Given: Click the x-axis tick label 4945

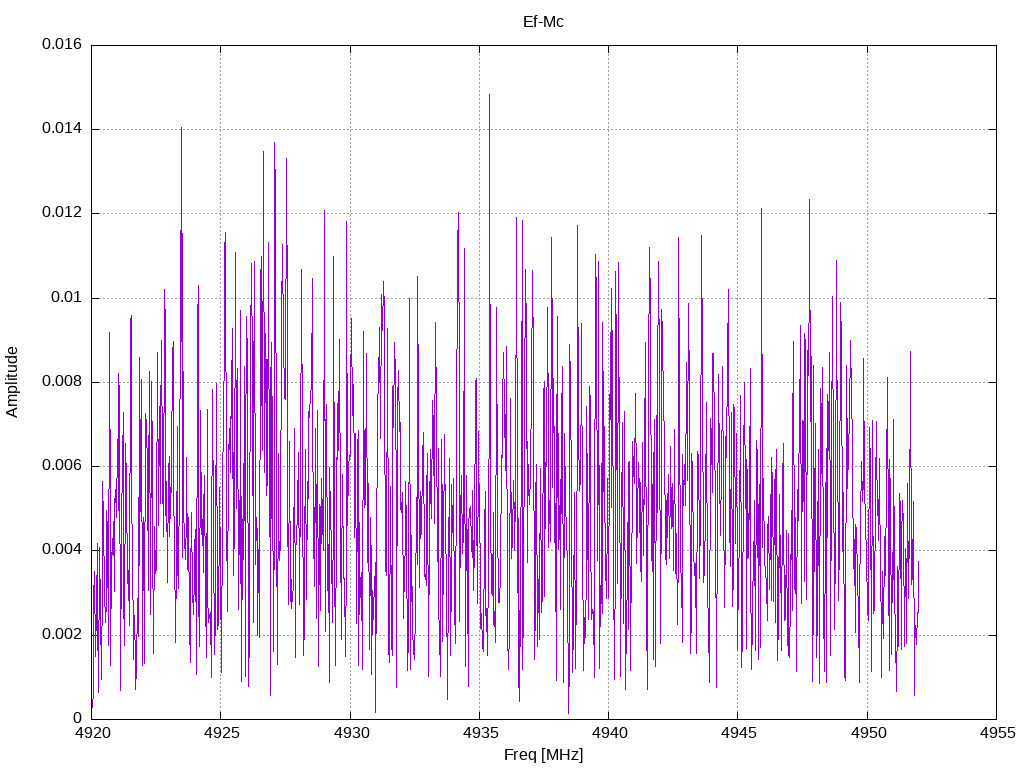Looking at the screenshot, I should [x=739, y=733].
